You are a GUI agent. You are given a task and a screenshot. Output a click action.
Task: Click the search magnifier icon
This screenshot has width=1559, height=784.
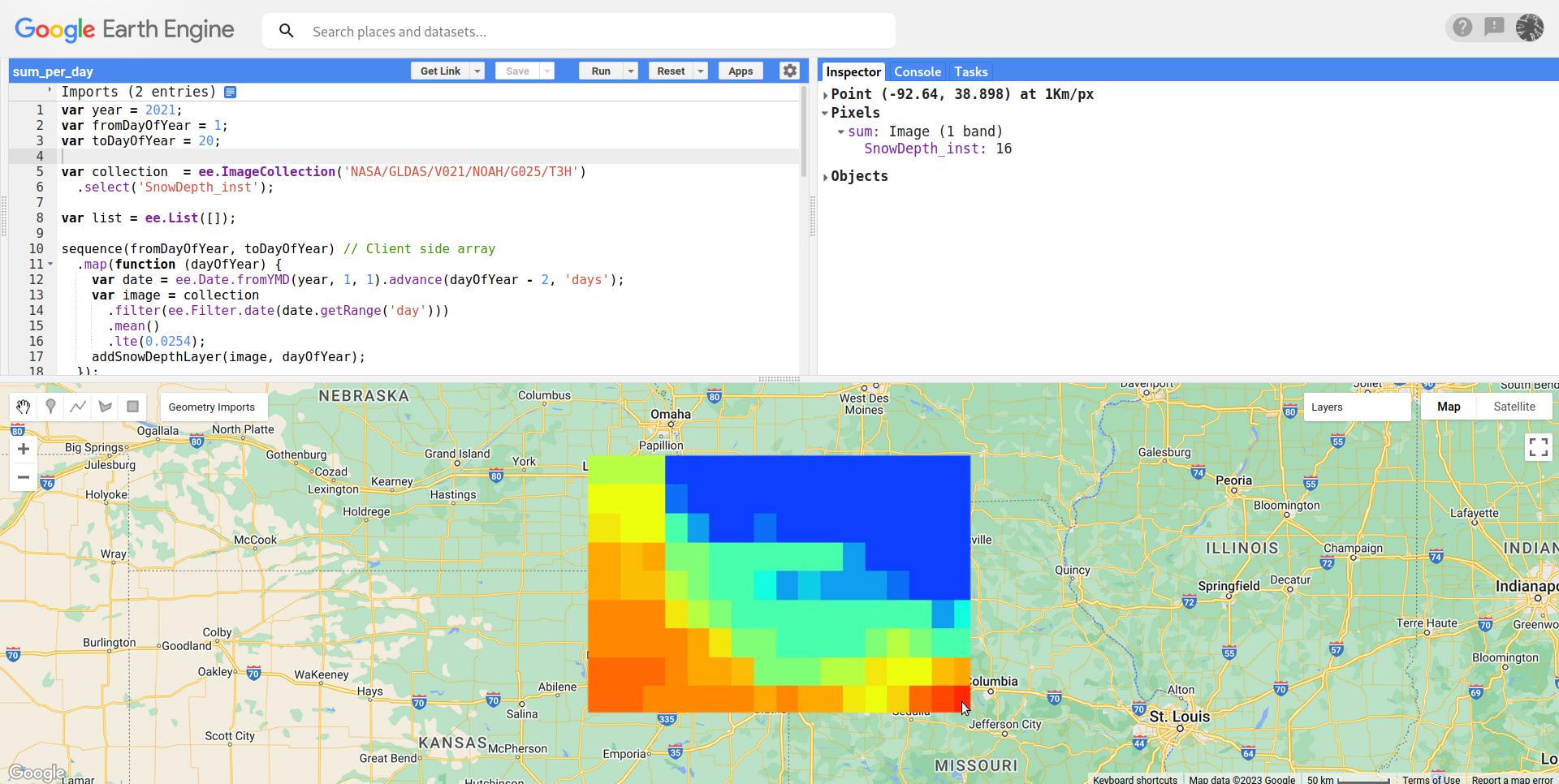point(286,31)
